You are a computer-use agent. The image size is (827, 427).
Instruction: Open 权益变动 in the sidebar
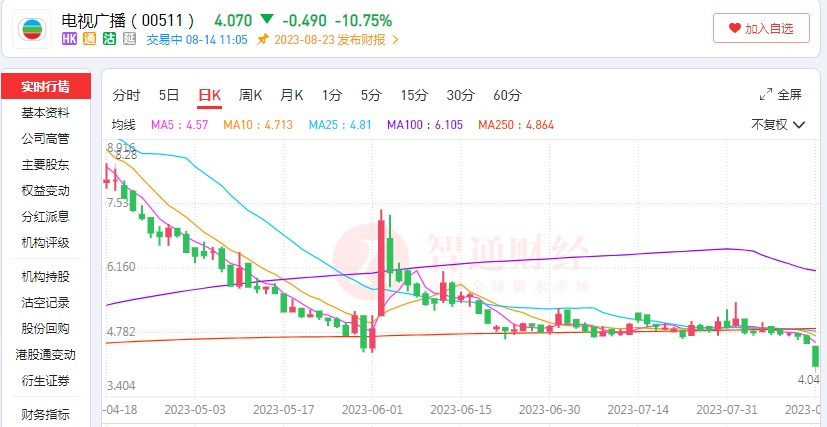[45, 191]
